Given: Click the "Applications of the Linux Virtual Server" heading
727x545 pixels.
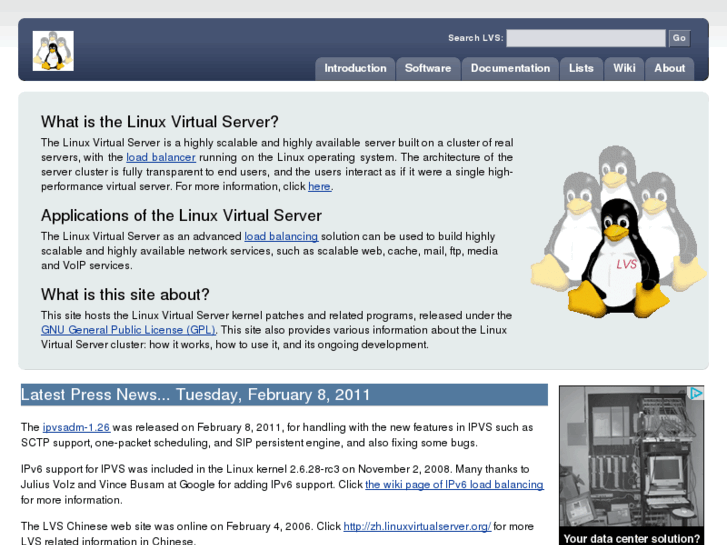Looking at the screenshot, I should tap(181, 216).
